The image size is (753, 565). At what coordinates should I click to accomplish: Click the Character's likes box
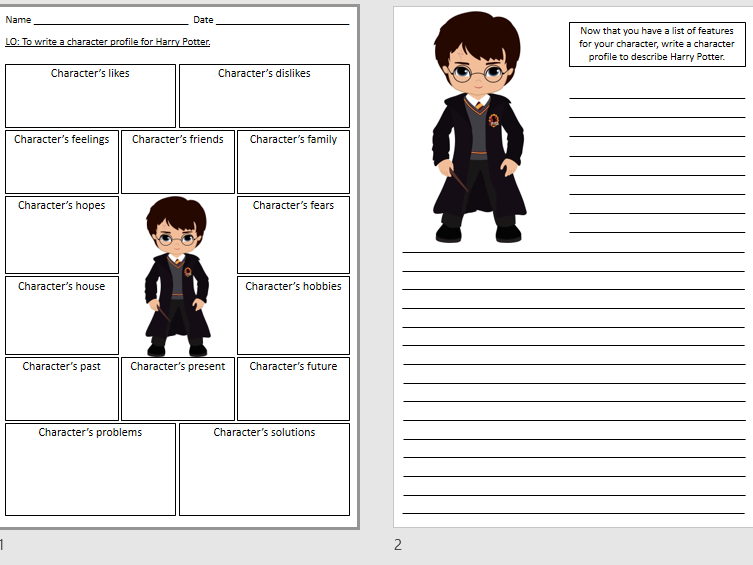point(90,96)
